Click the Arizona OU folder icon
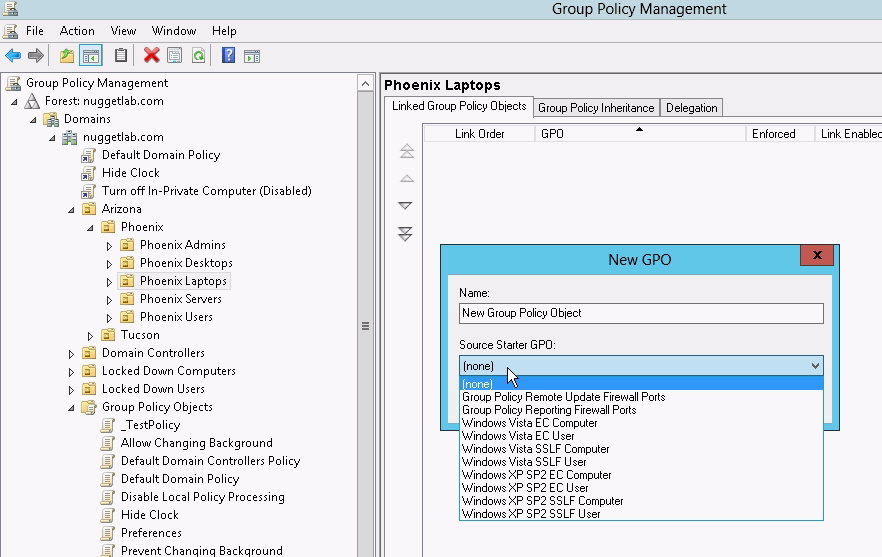Screen dimensions: 882x557 89,209
